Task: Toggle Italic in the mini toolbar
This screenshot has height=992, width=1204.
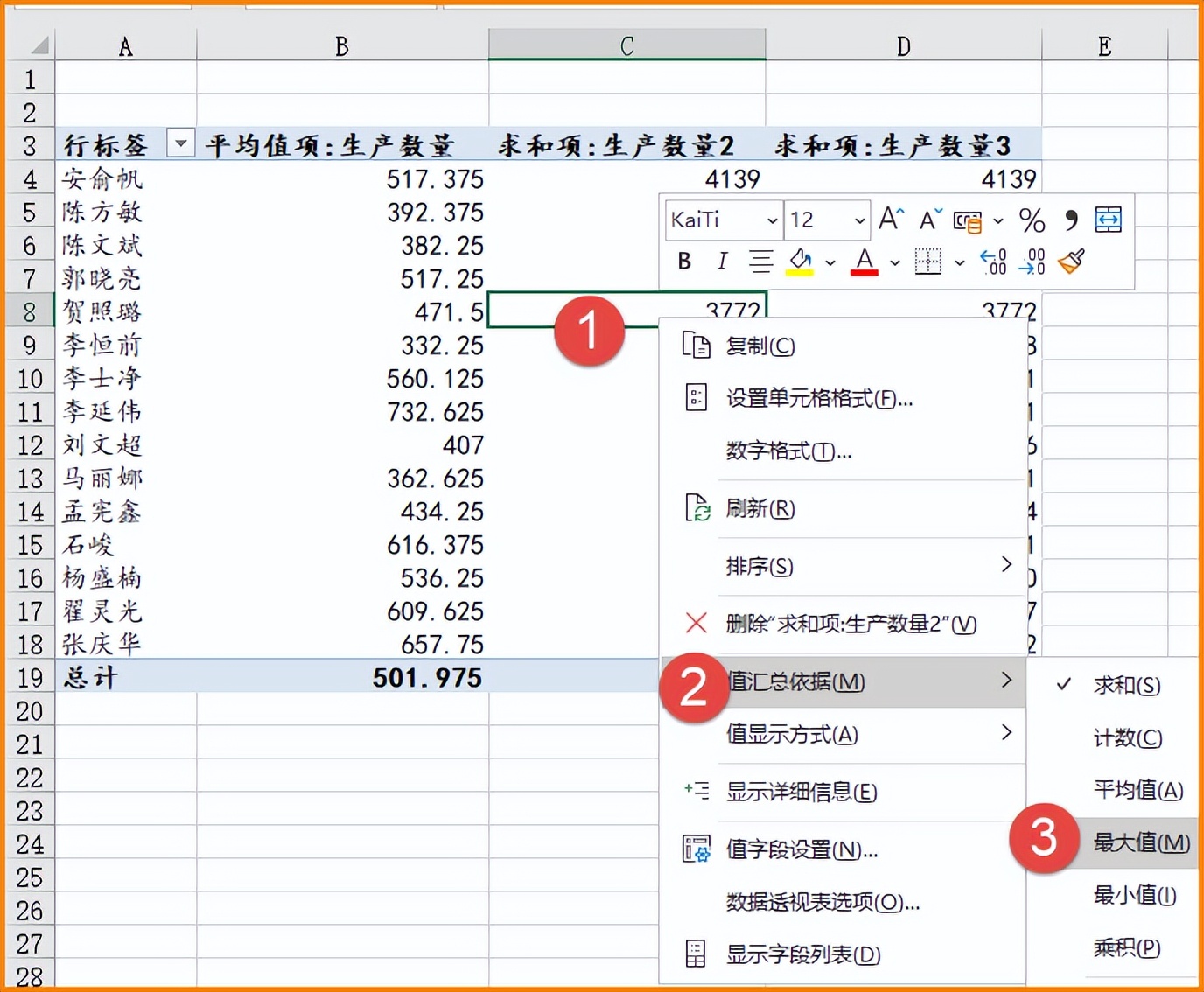Action: pyautogui.click(x=721, y=261)
